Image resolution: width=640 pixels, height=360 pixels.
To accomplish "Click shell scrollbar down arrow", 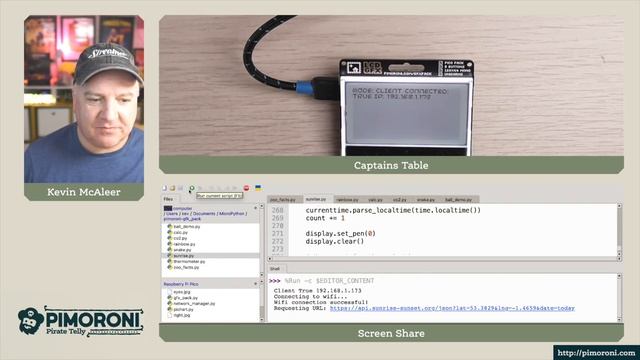I will tap(619, 319).
